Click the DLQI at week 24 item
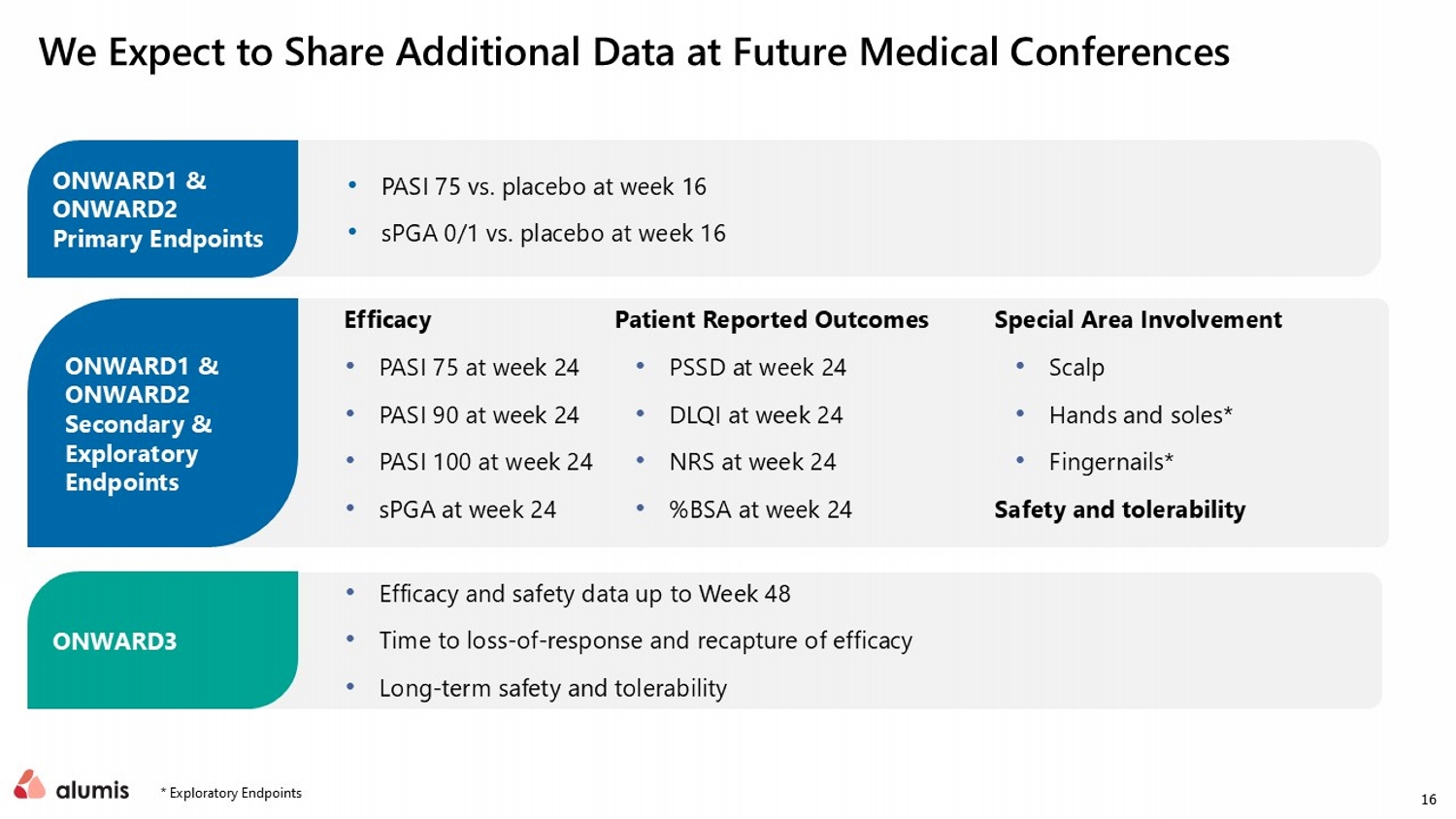This screenshot has height=819, width=1456. click(x=756, y=415)
